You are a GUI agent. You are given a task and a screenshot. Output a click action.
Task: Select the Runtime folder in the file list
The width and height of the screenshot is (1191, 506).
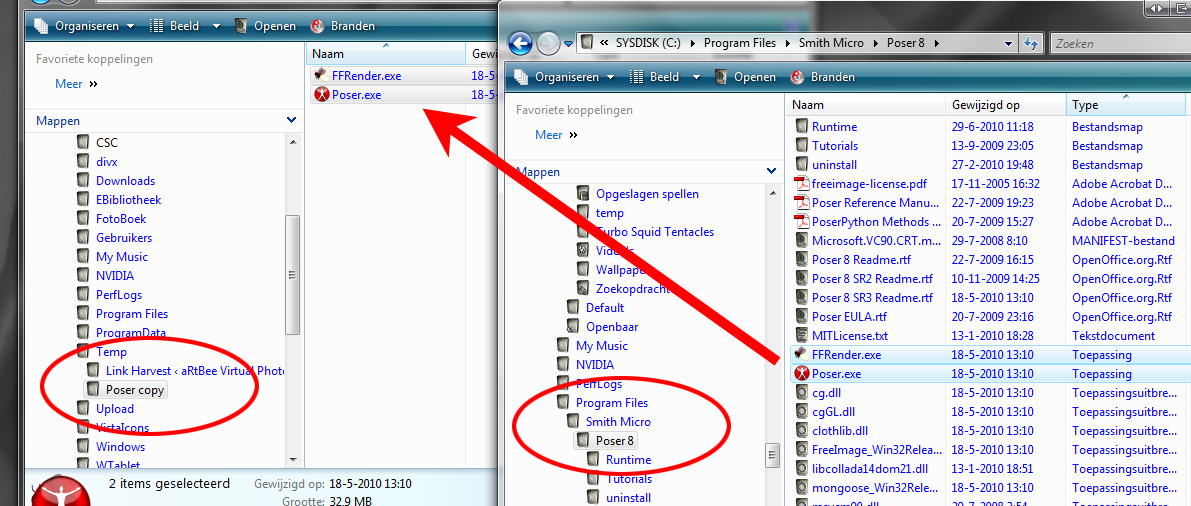[x=833, y=127]
